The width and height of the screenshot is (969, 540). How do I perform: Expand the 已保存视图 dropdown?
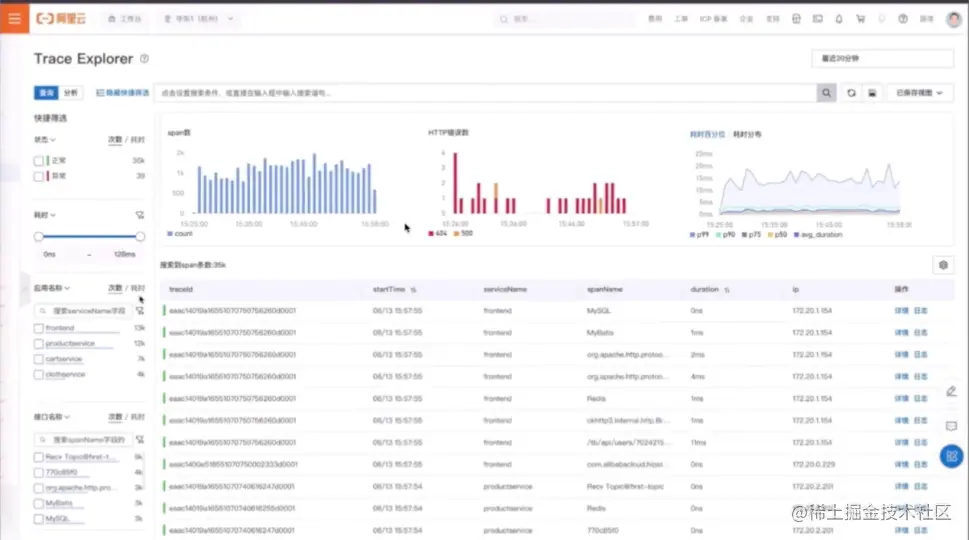point(919,93)
